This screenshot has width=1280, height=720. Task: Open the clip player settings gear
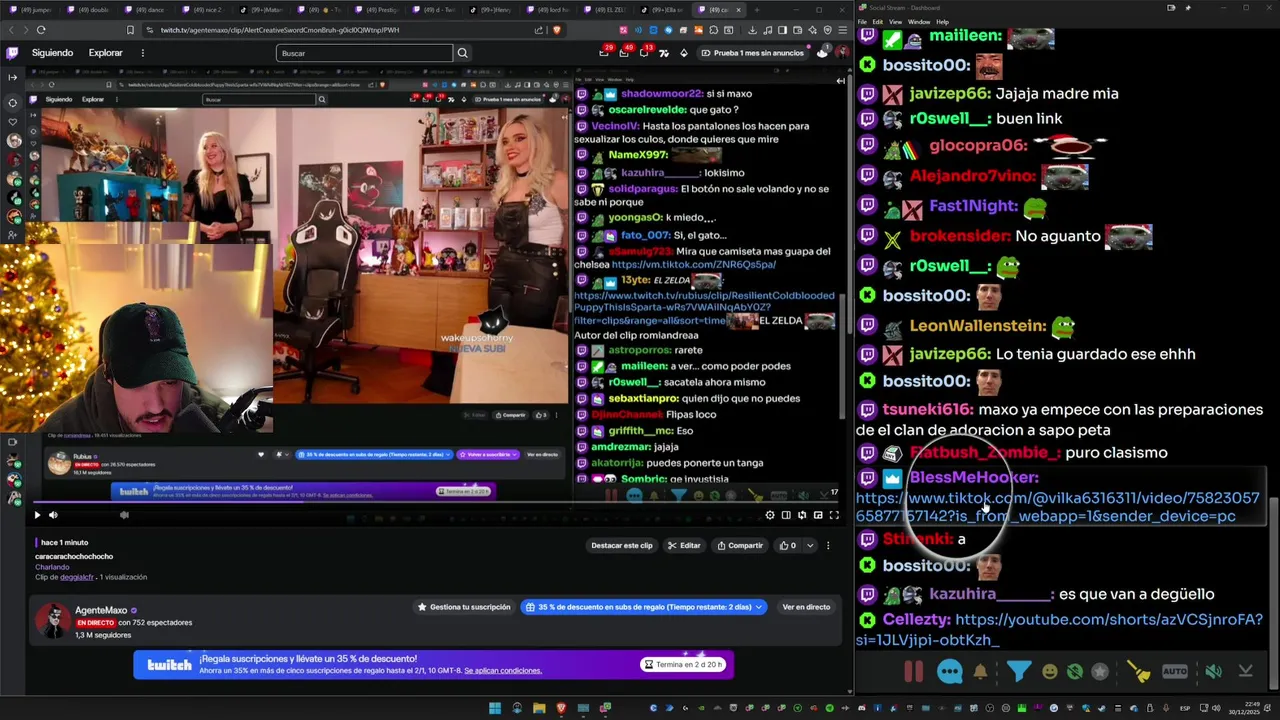tap(770, 515)
